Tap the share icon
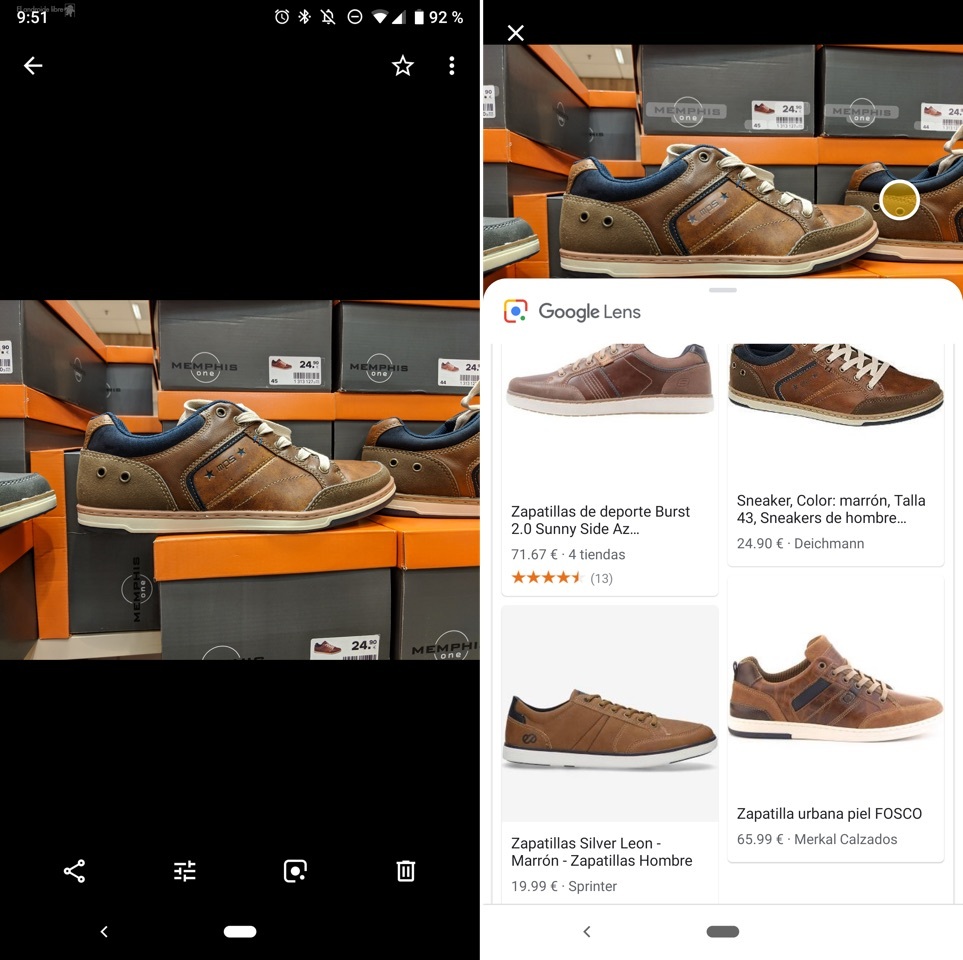 (75, 871)
